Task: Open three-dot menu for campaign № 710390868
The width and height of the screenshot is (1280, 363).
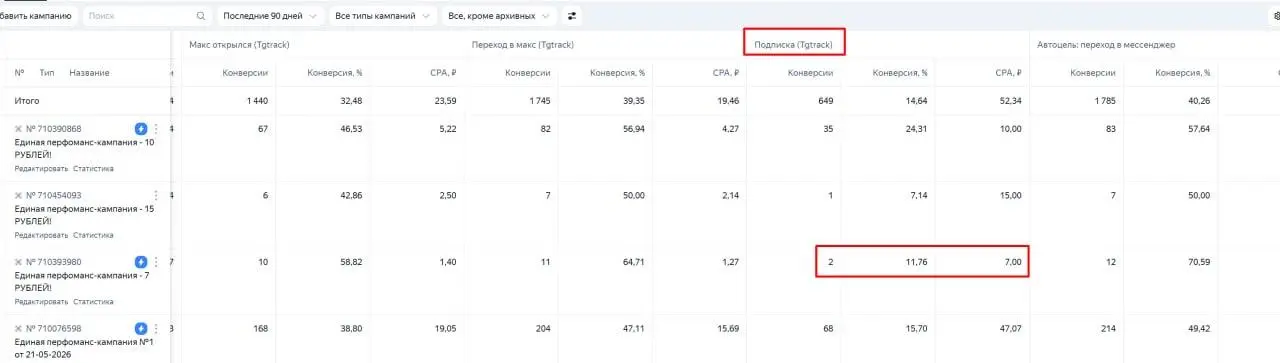Action: point(156,129)
